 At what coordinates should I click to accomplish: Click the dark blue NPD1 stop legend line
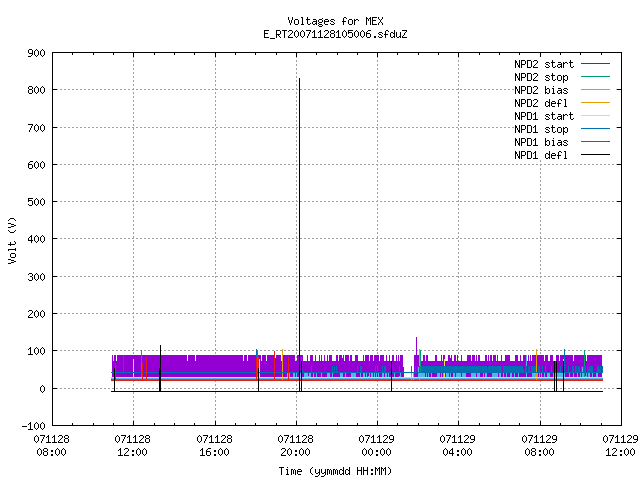[596, 129]
